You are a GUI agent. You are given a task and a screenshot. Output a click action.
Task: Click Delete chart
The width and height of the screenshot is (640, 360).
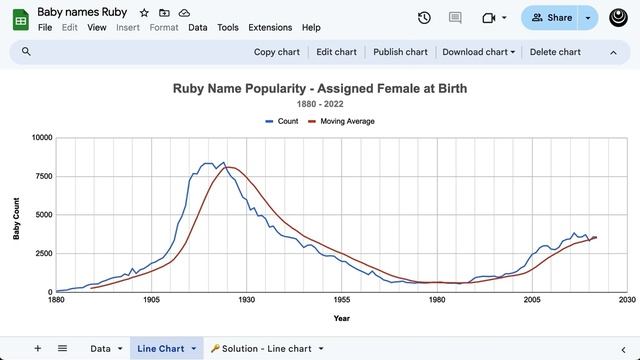point(555,52)
